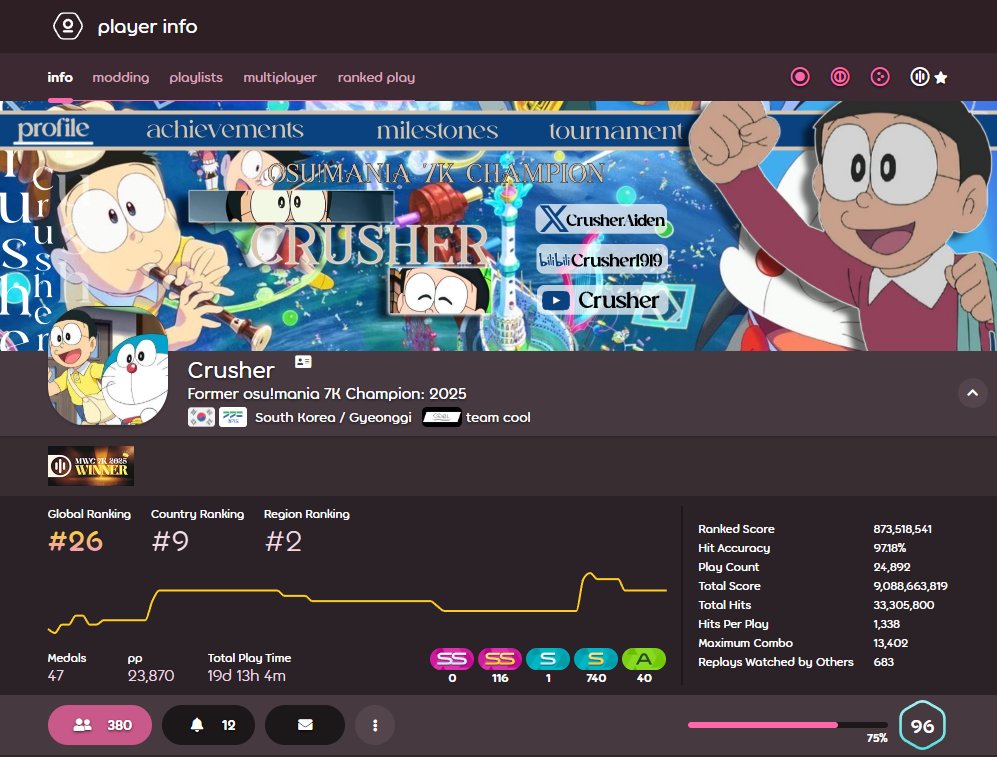The image size is (997, 757).
Task: Click the MWC 7K 2025 Winner badge
Action: 91,466
